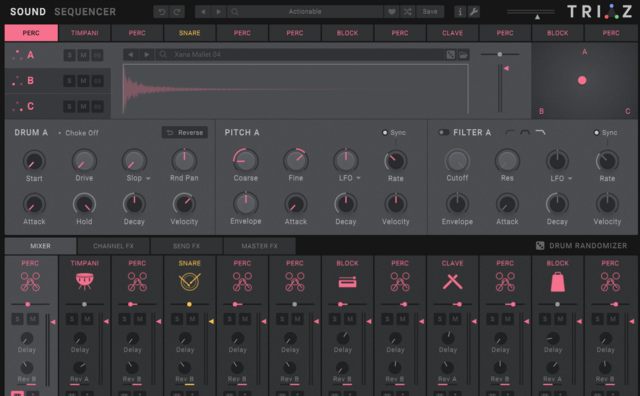
Task: Select high-pass filter shape icon
Action: pyautogui.click(x=510, y=132)
